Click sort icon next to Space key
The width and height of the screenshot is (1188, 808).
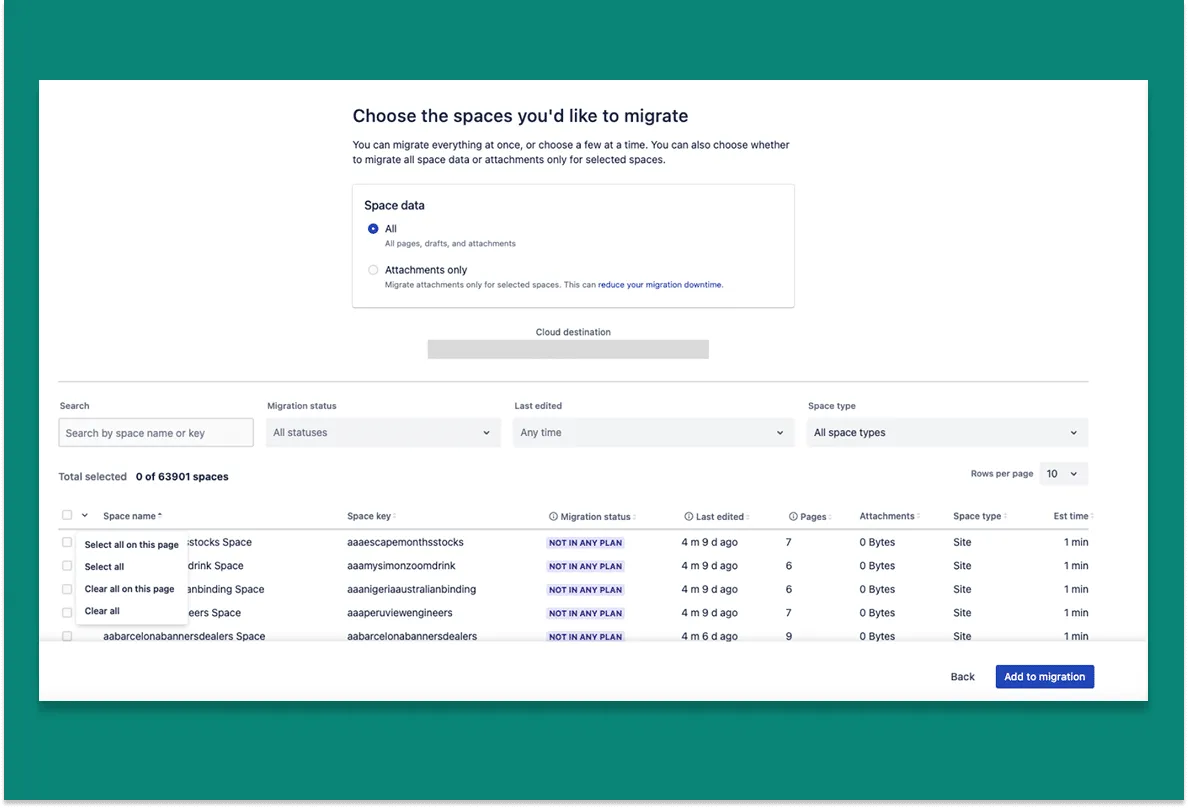pyautogui.click(x=395, y=516)
